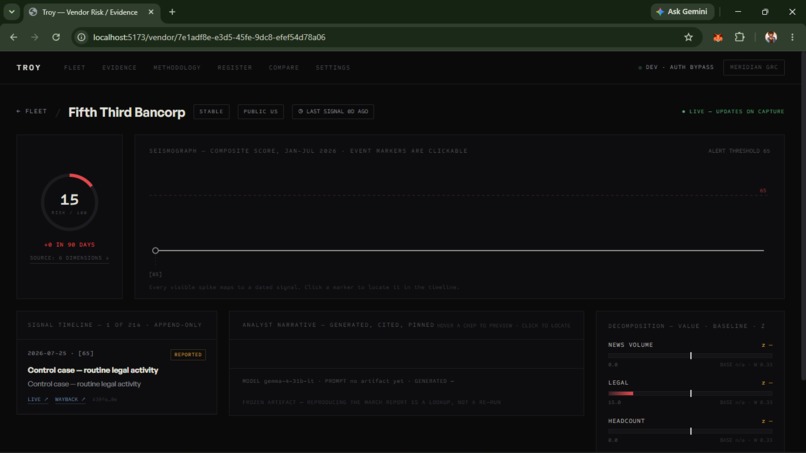The width and height of the screenshot is (806, 453).
Task: Click the Signal Timeline panel header
Action: (117, 325)
